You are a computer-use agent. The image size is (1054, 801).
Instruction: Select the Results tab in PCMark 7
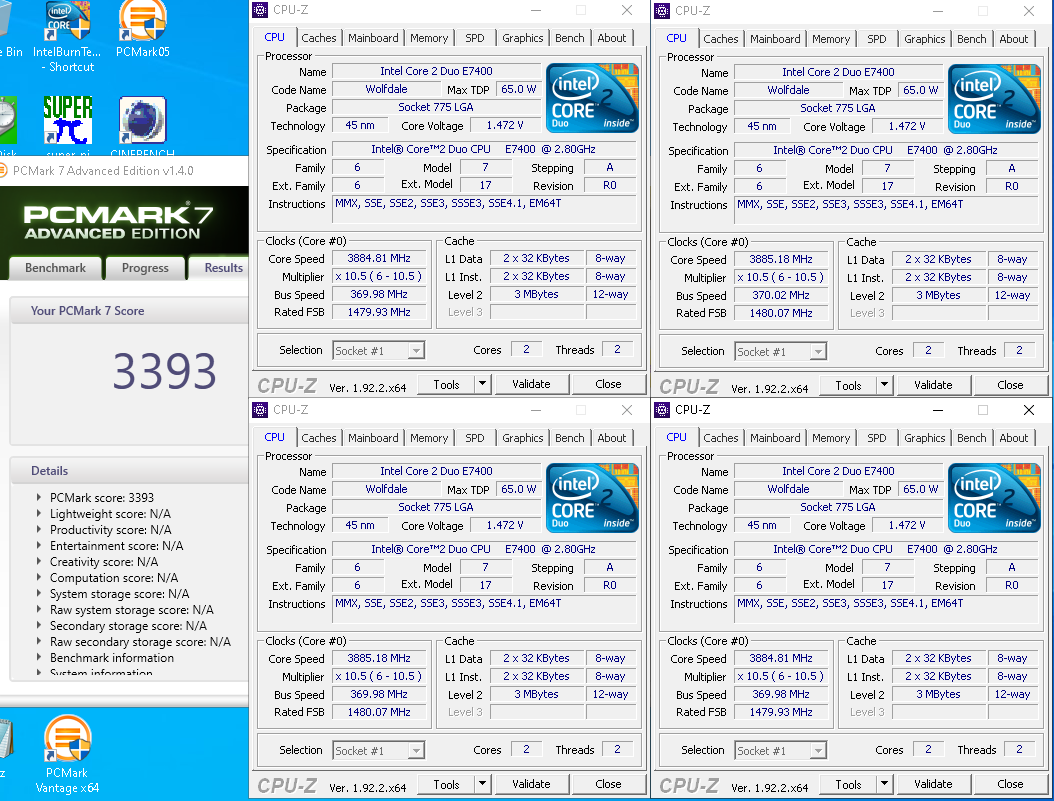click(x=220, y=268)
